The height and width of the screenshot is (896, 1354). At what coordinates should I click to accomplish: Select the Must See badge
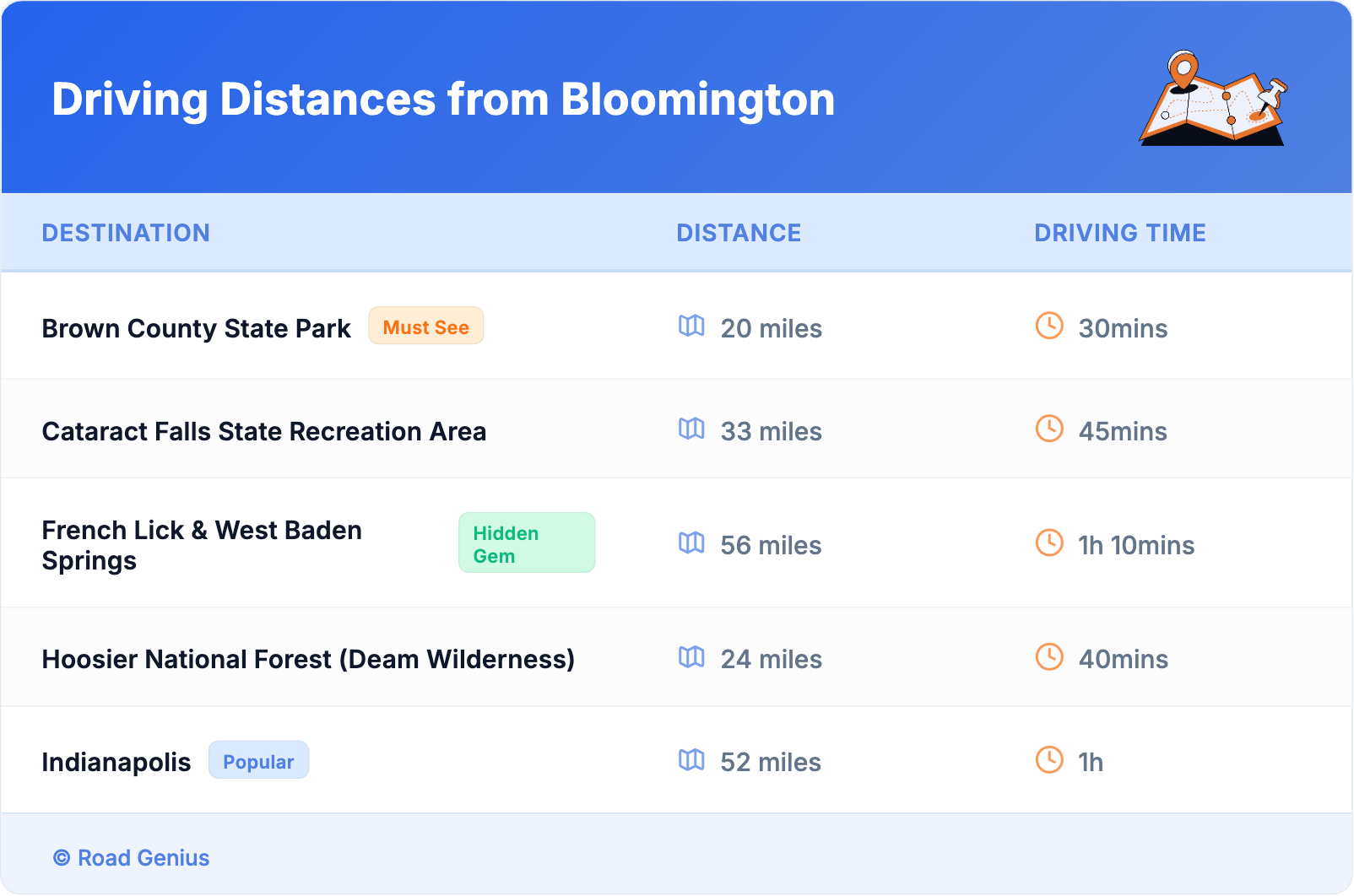(425, 327)
